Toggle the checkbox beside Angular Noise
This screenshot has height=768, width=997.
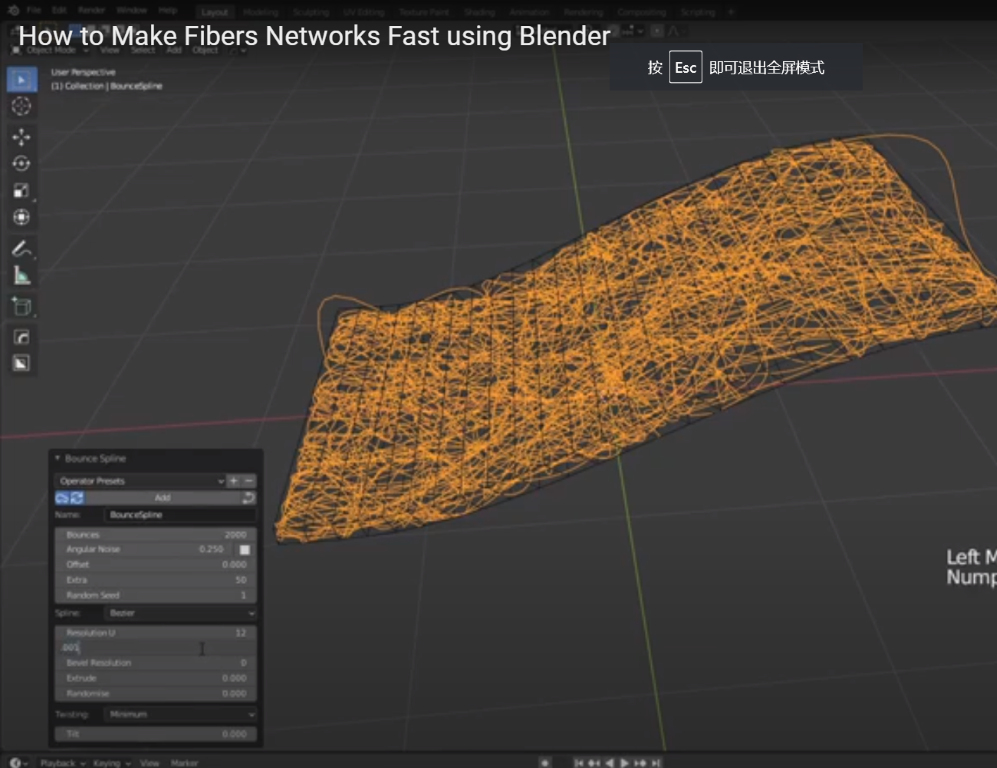(x=244, y=549)
